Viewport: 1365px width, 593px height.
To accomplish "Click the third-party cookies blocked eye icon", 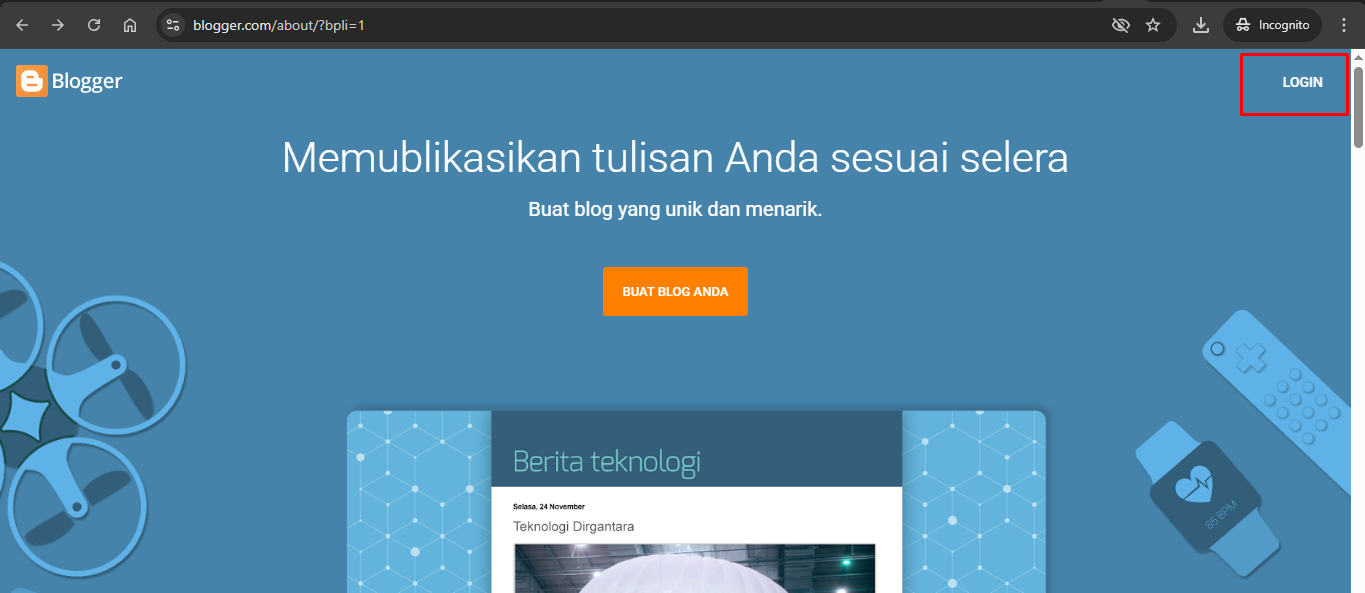I will (x=1121, y=25).
